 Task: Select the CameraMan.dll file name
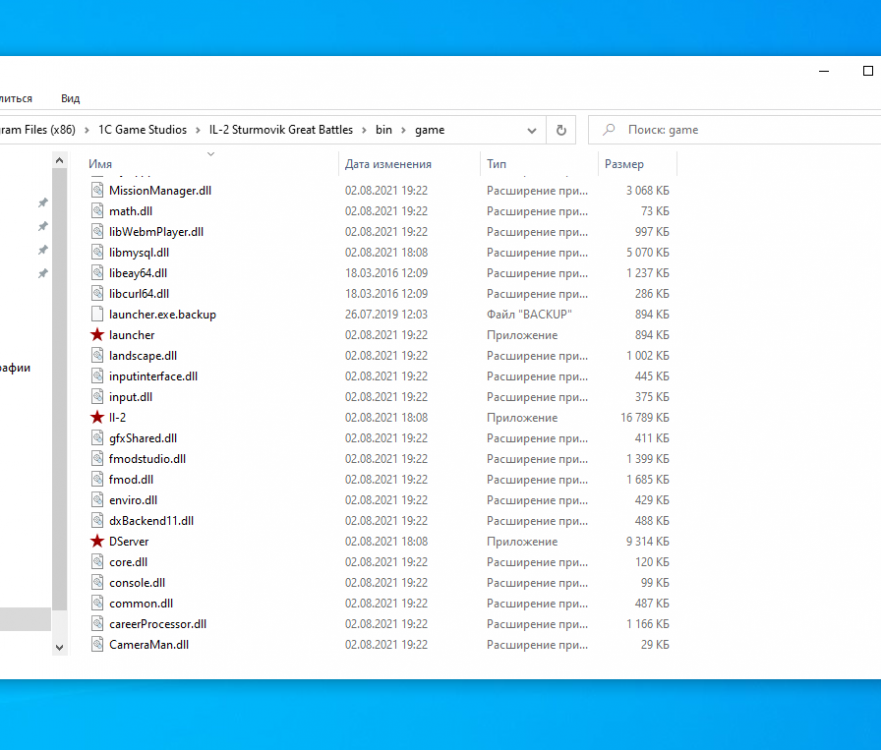(x=149, y=645)
